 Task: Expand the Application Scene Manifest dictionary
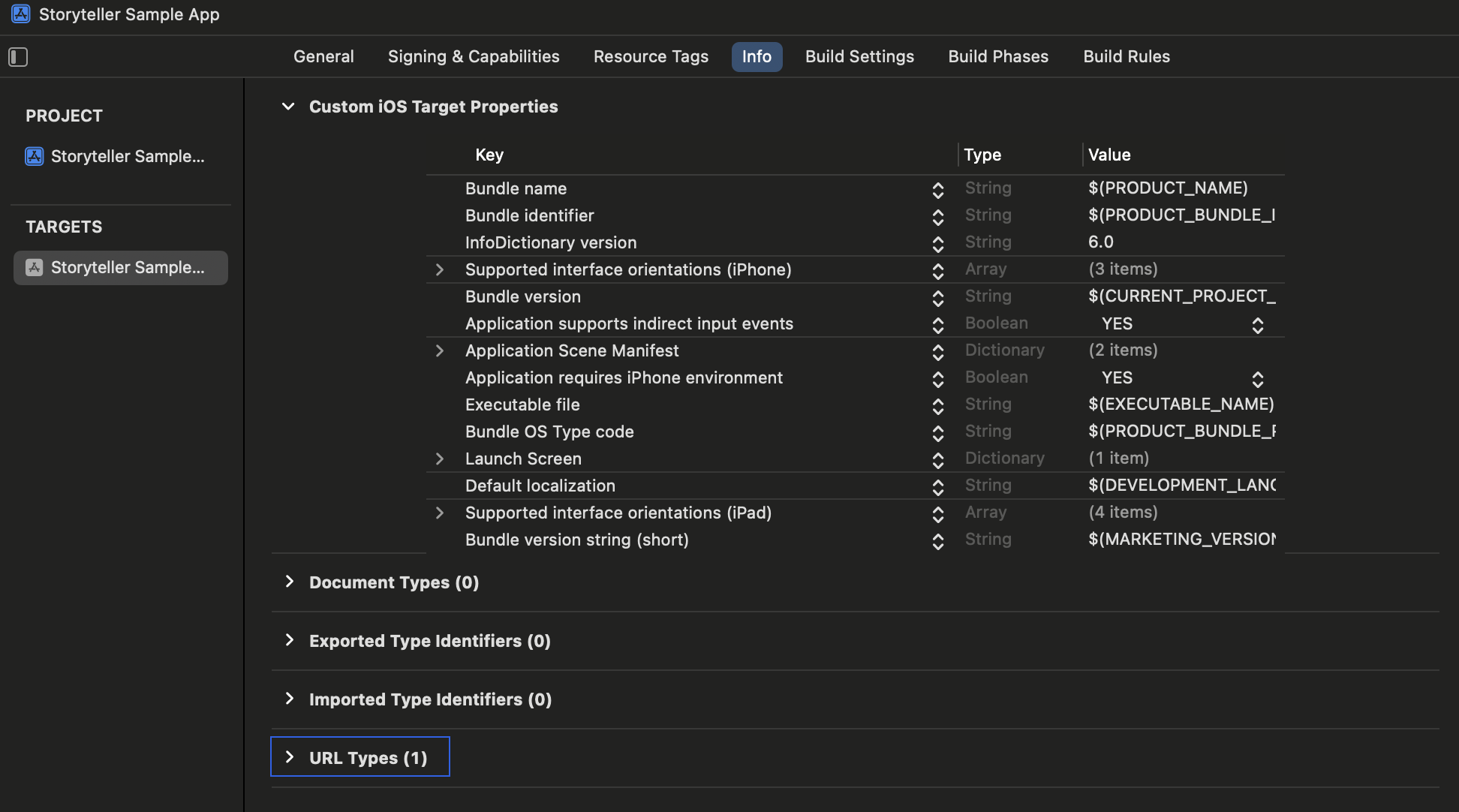[440, 351]
